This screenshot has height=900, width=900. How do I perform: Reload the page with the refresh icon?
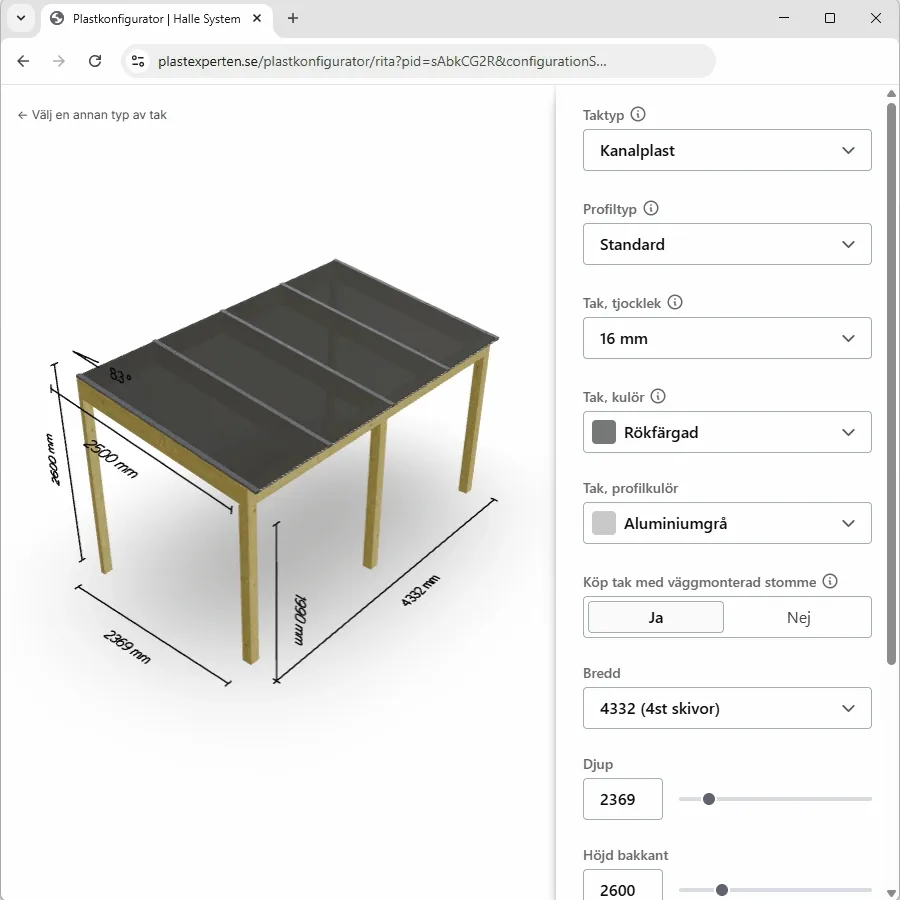pyautogui.click(x=95, y=61)
